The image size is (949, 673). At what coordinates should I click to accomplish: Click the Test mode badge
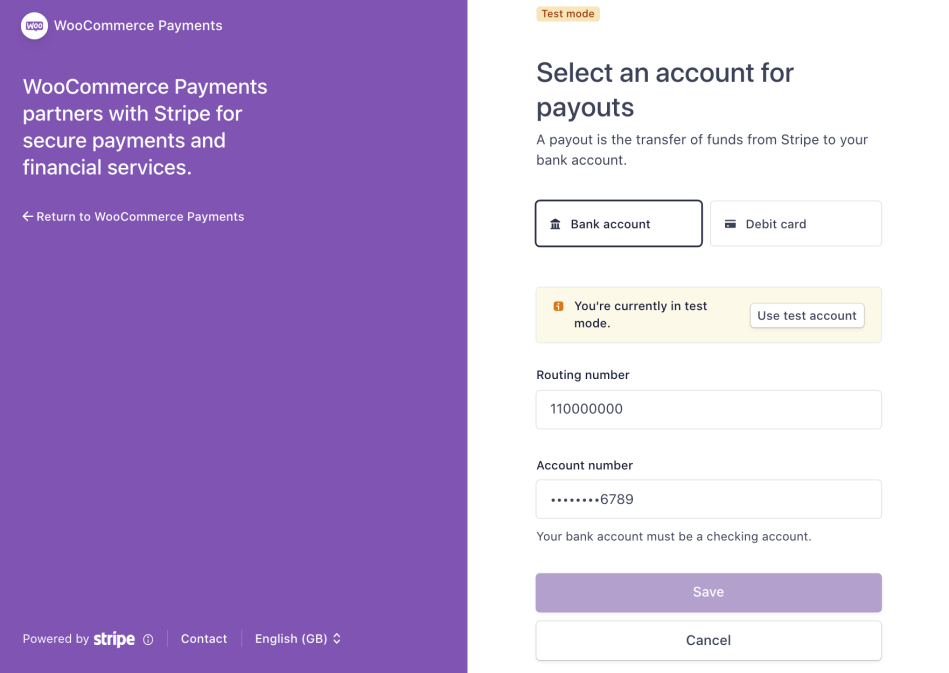click(568, 14)
